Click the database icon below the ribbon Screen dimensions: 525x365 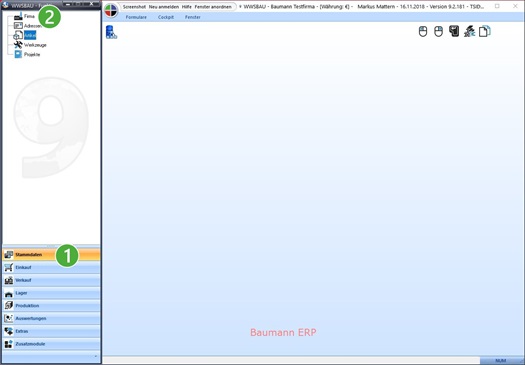pyautogui.click(x=111, y=32)
